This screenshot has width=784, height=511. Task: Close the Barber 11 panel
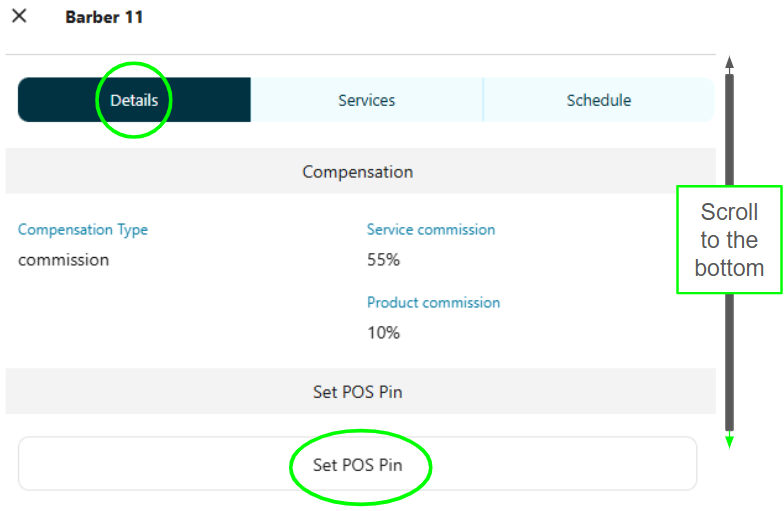(x=19, y=16)
